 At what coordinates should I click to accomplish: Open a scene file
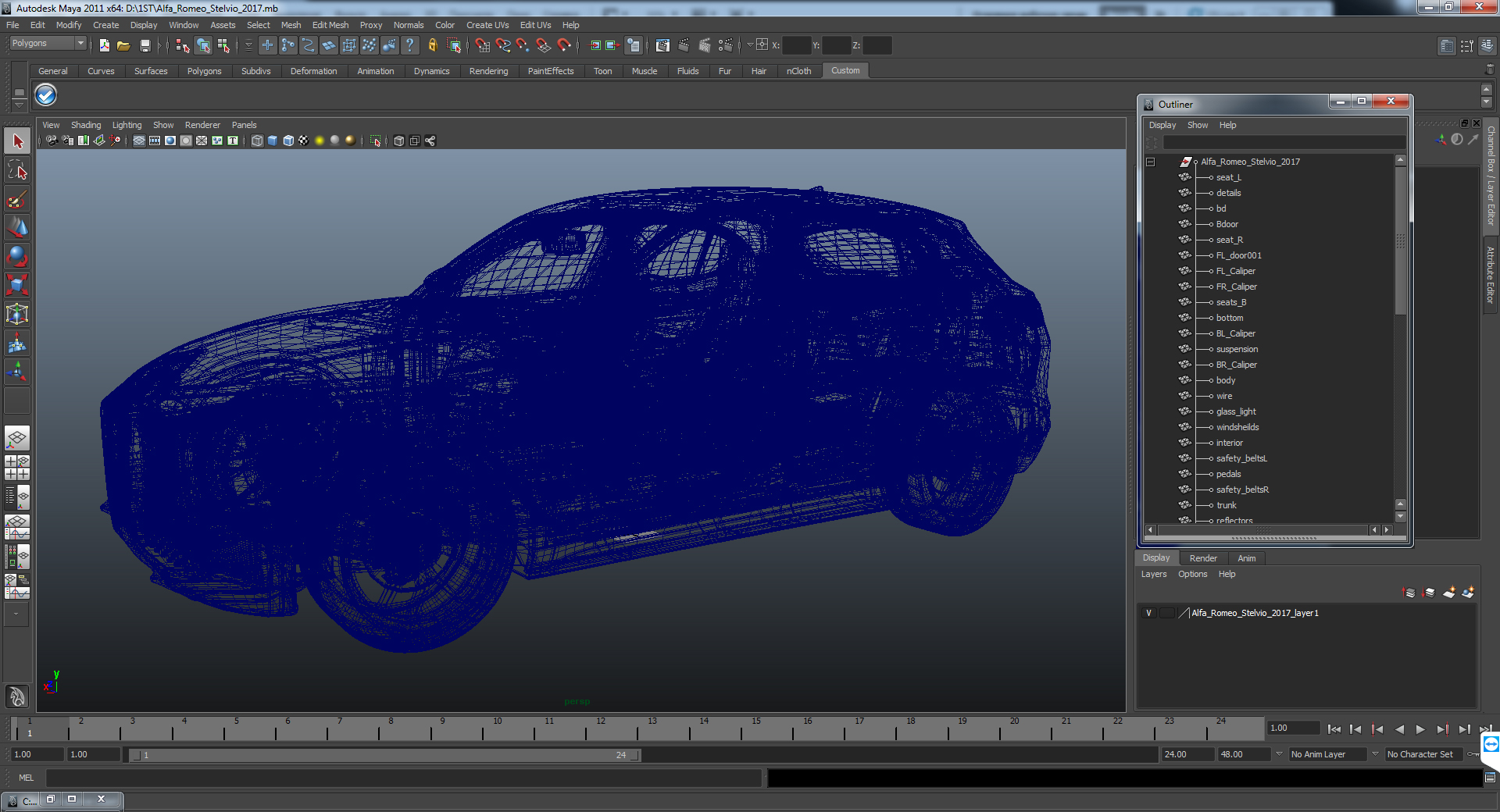point(123,46)
